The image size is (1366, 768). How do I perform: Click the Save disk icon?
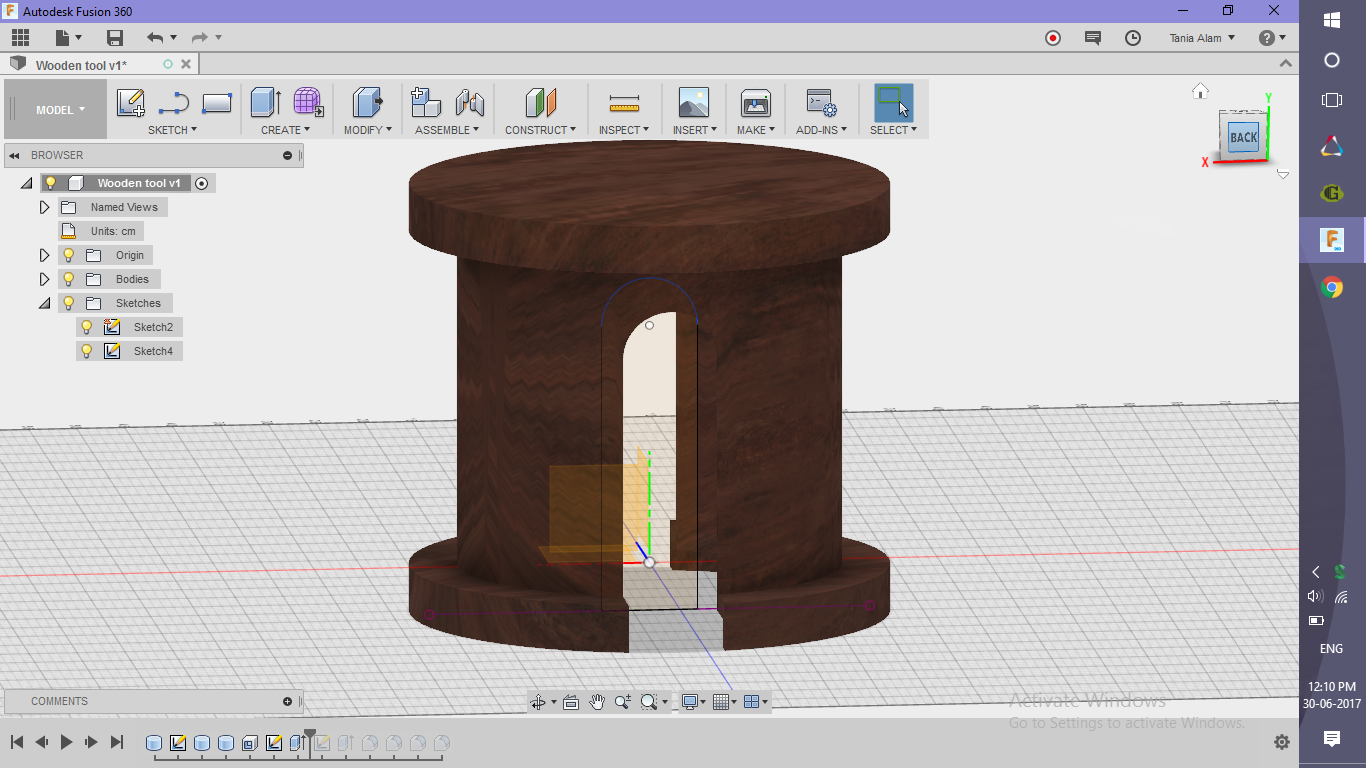pos(115,38)
